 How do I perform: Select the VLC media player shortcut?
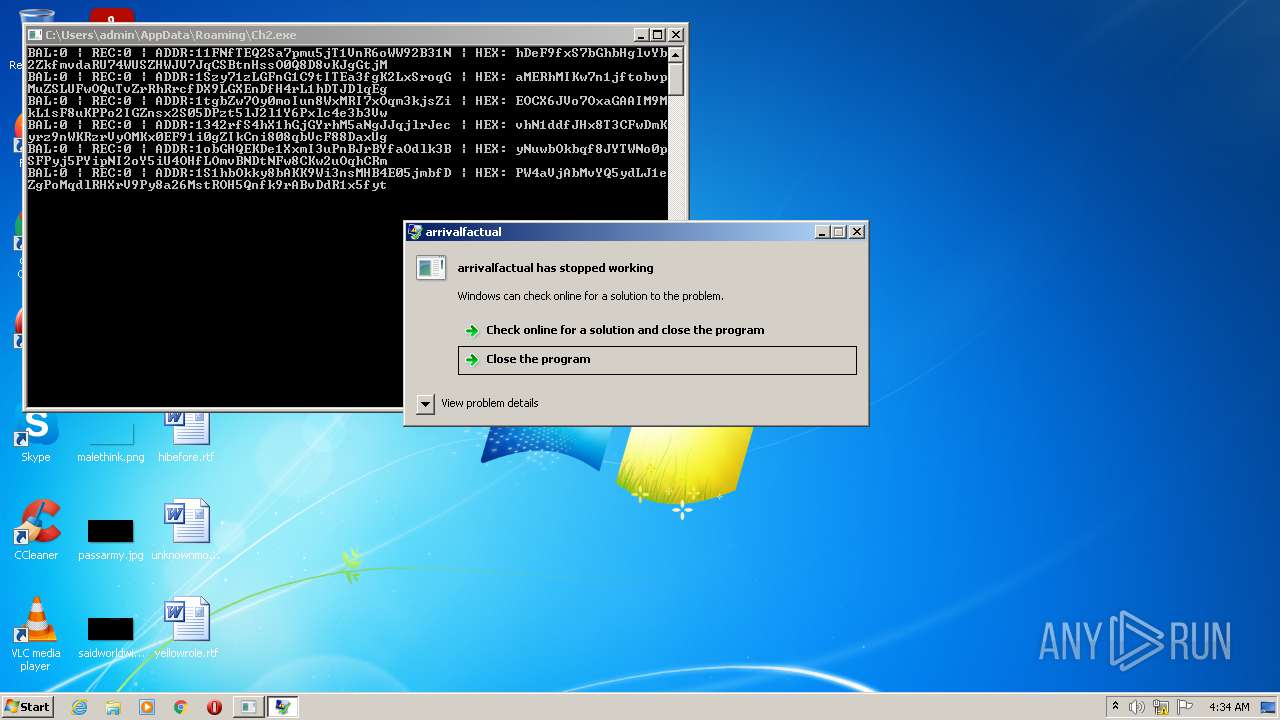pyautogui.click(x=36, y=634)
